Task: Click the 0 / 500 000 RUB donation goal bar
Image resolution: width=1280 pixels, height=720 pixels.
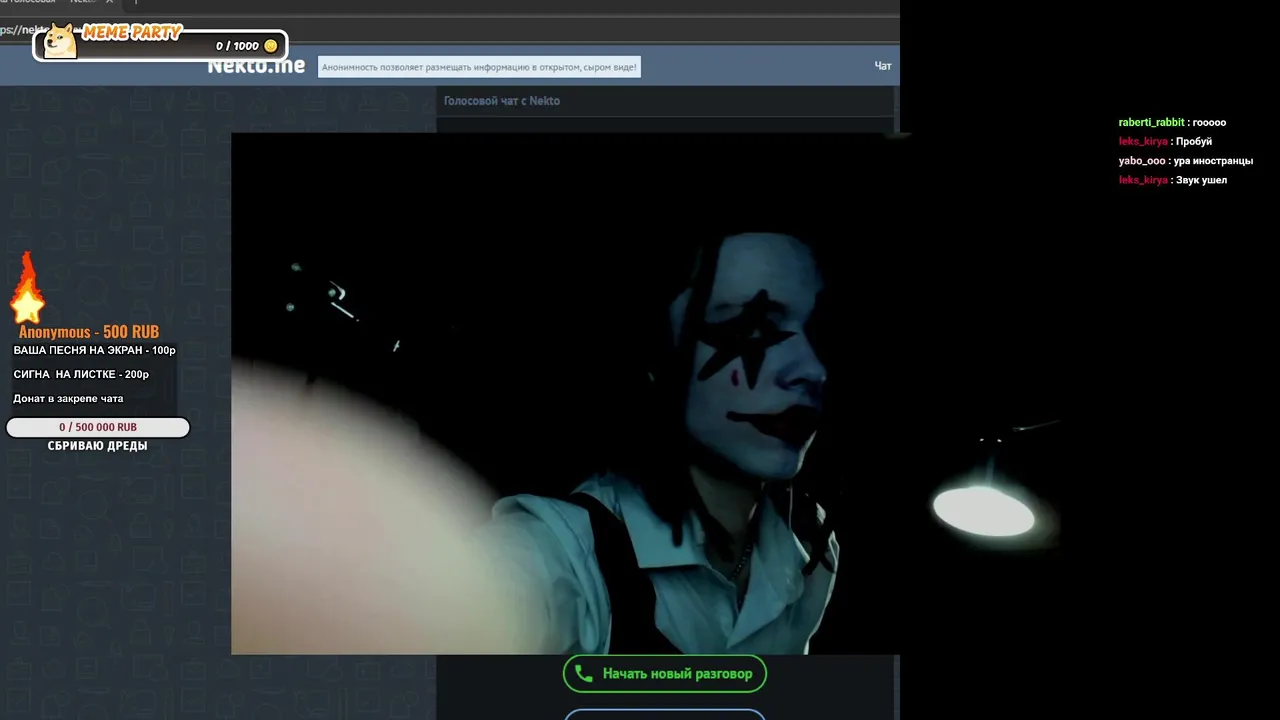Action: (x=98, y=428)
